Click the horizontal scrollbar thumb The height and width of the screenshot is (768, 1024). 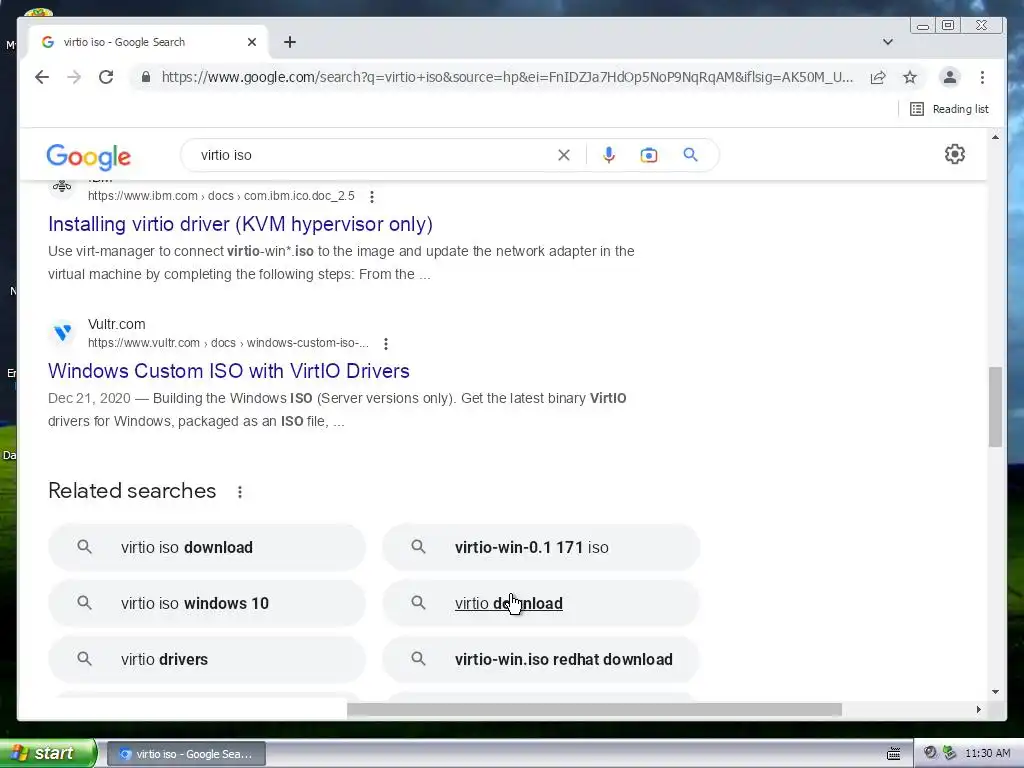[594, 710]
